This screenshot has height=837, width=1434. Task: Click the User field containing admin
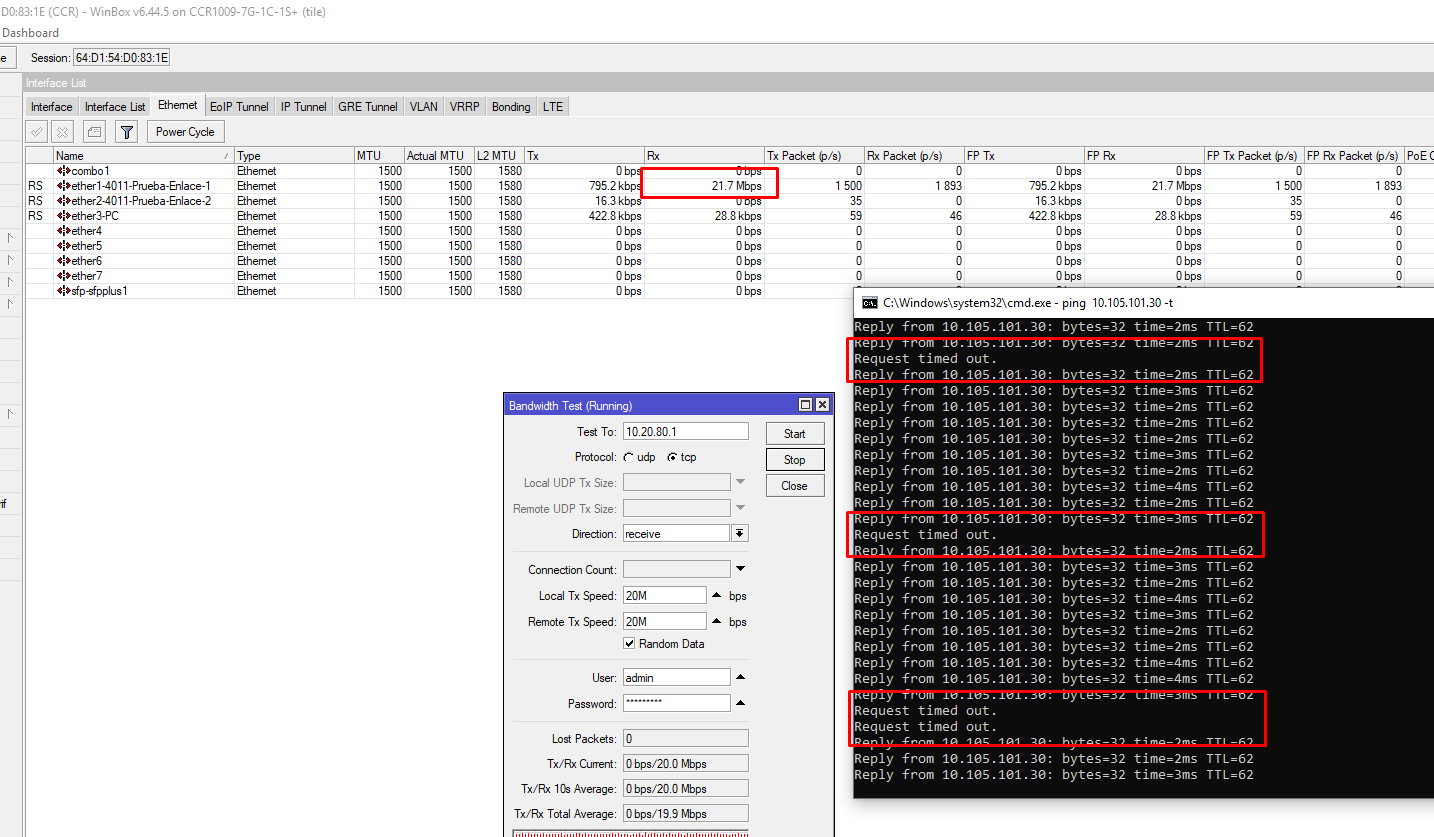click(x=676, y=678)
